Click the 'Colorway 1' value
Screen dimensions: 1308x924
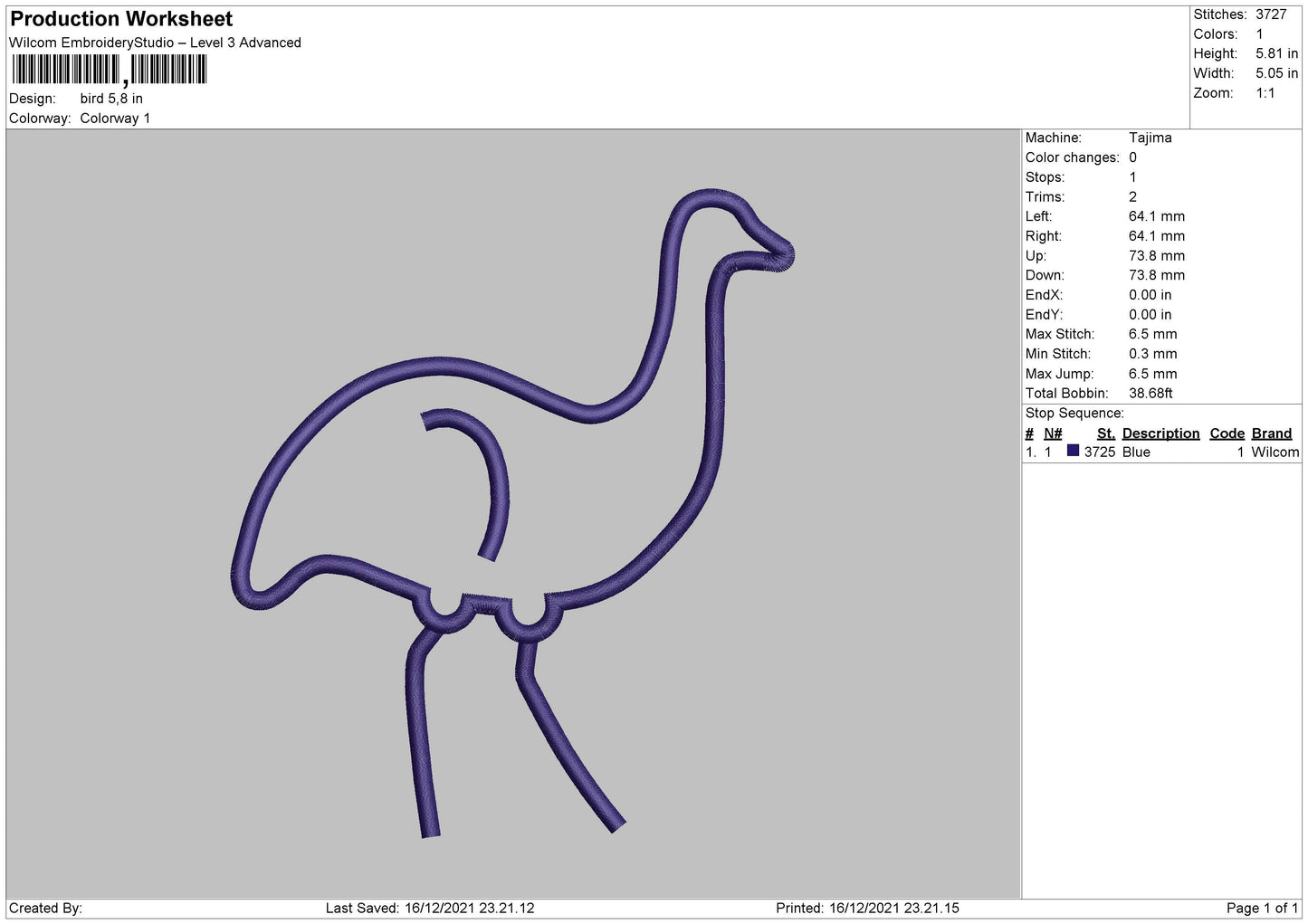click(115, 119)
